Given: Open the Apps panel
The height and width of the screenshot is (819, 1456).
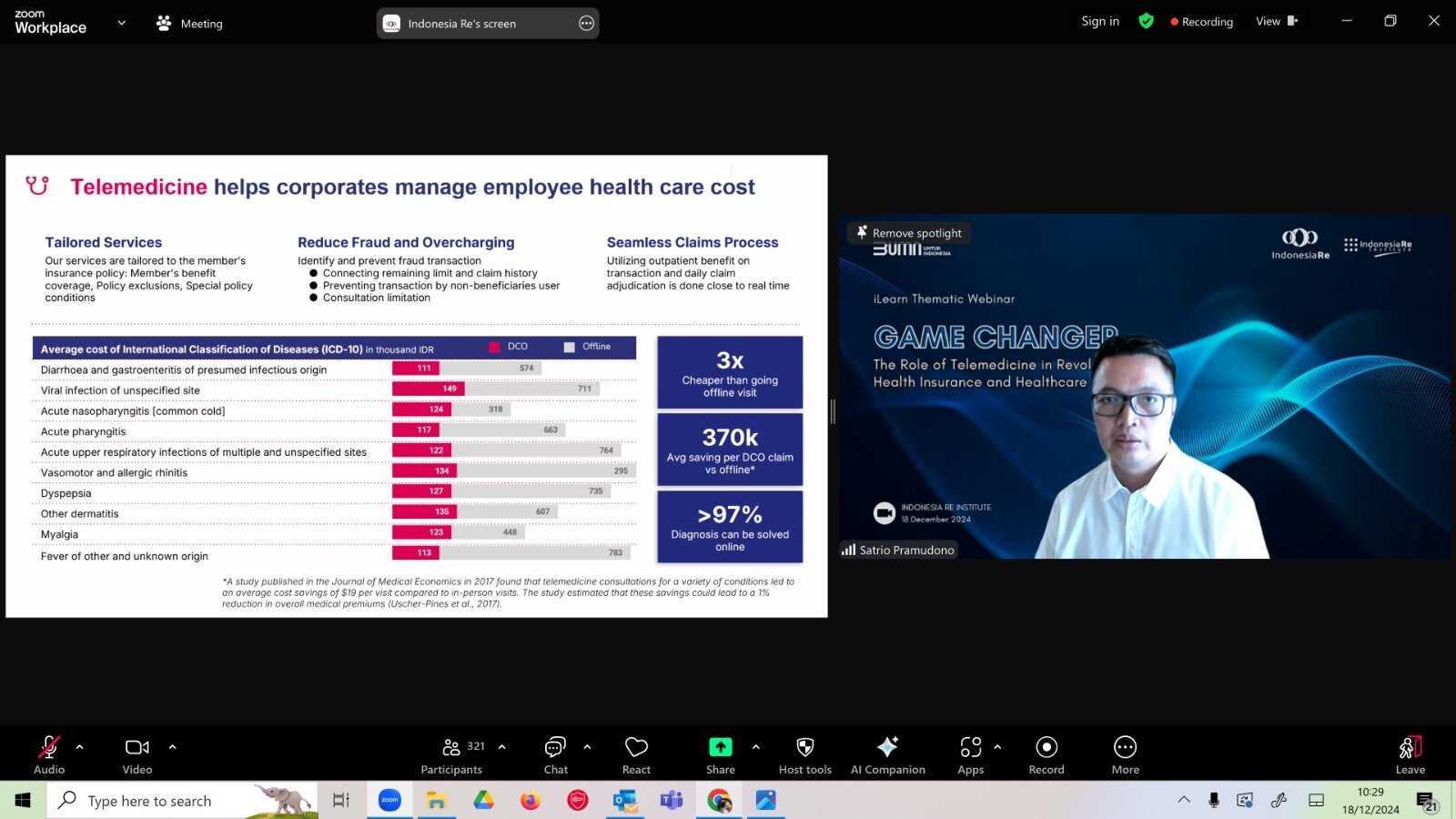Looking at the screenshot, I should [x=971, y=754].
